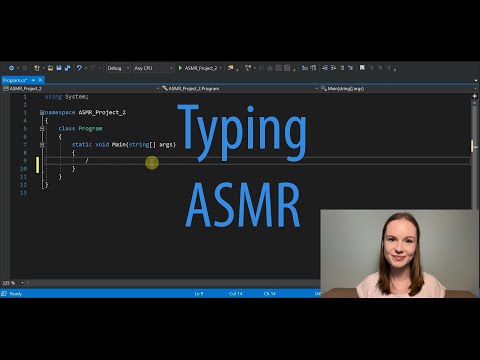Click the Col 14 status indicator

[x=236, y=294]
